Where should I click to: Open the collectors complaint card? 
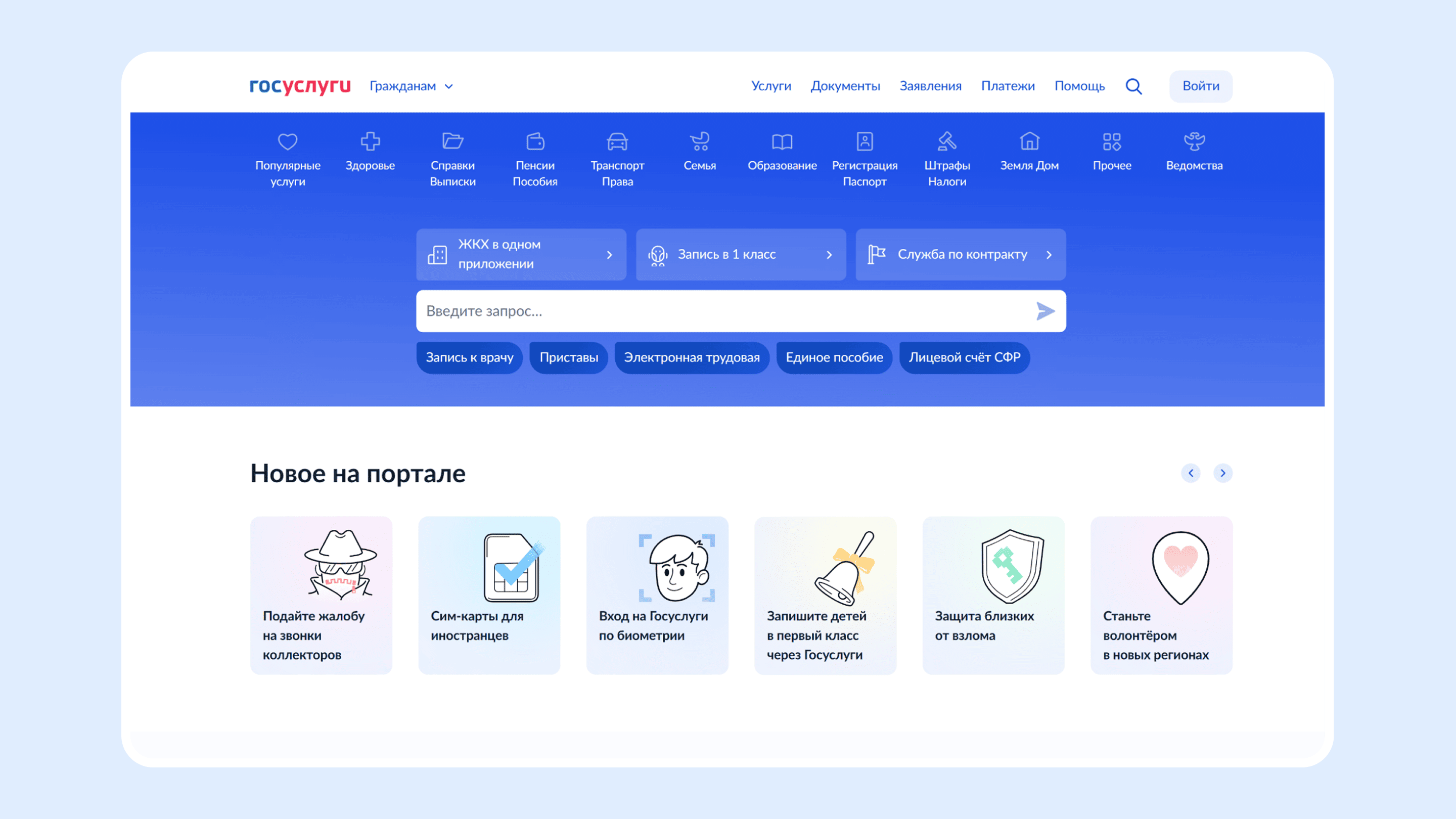(321, 595)
